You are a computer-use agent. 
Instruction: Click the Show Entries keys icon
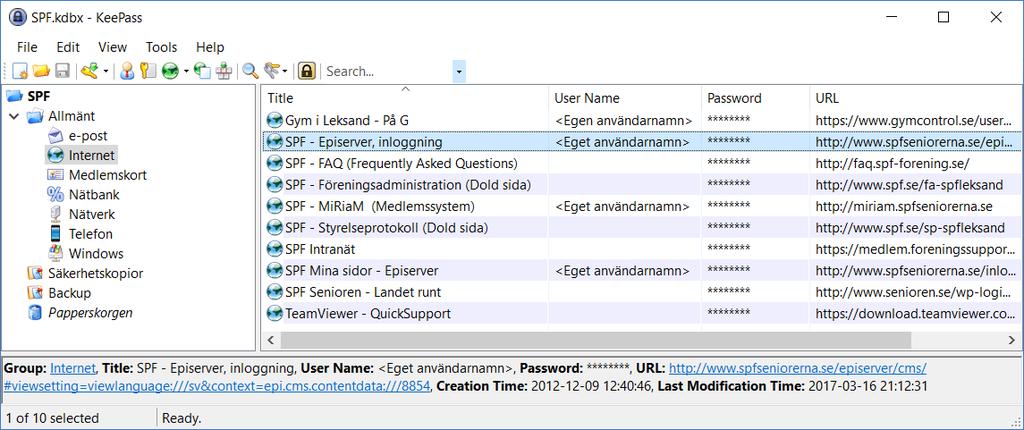point(271,71)
